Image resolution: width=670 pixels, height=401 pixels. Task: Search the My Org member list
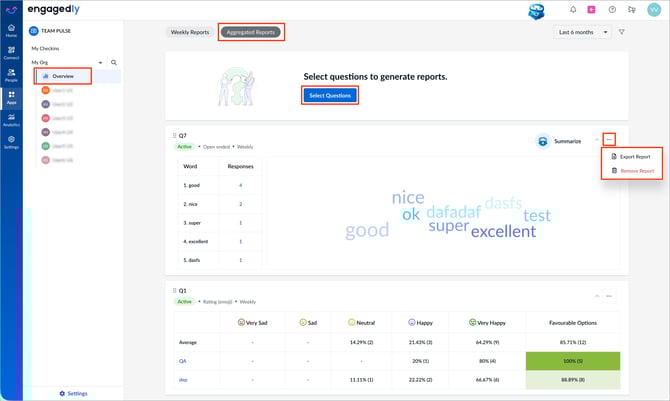coord(114,62)
